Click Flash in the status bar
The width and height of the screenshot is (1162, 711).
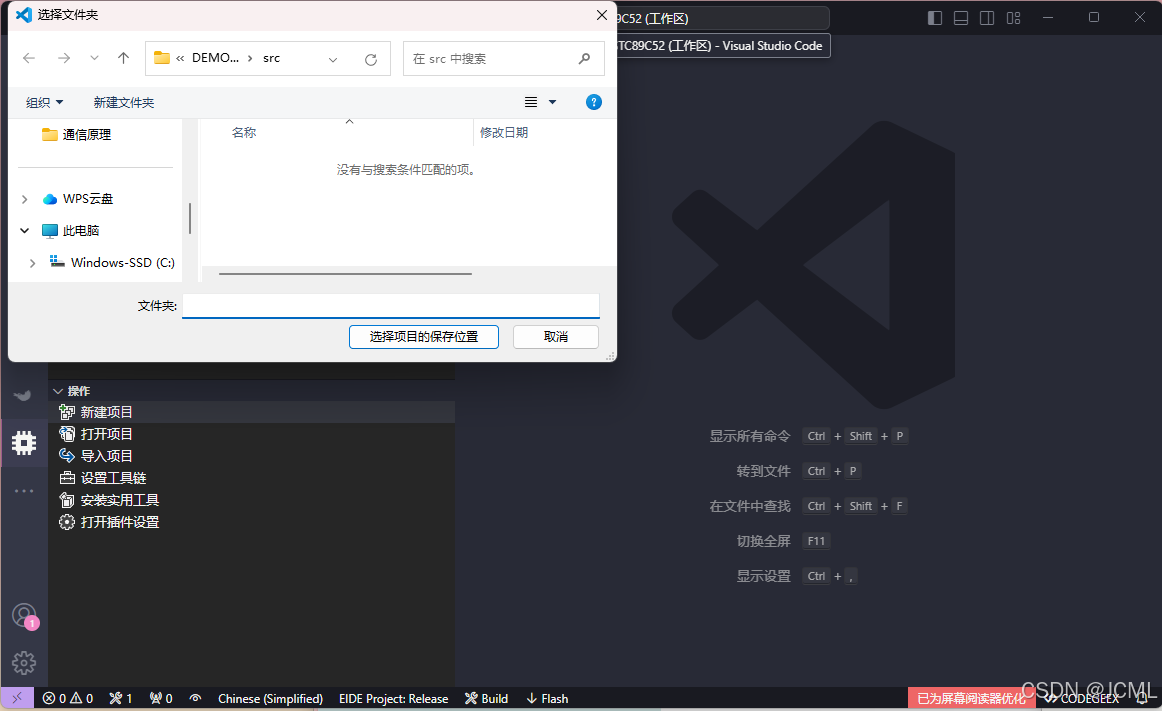547,698
